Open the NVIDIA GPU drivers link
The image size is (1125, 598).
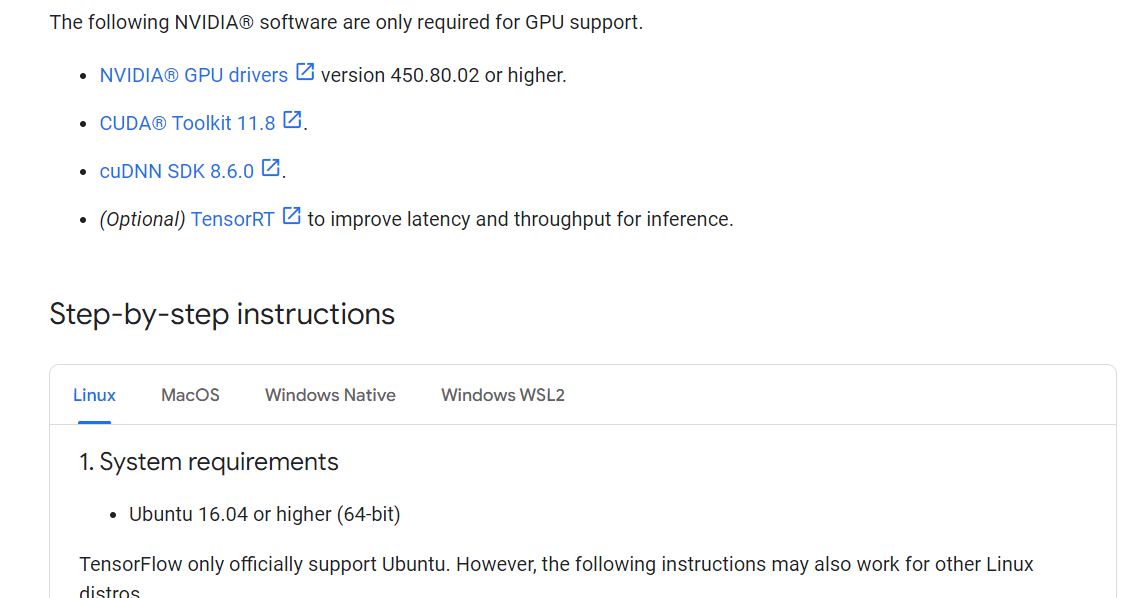(x=193, y=75)
